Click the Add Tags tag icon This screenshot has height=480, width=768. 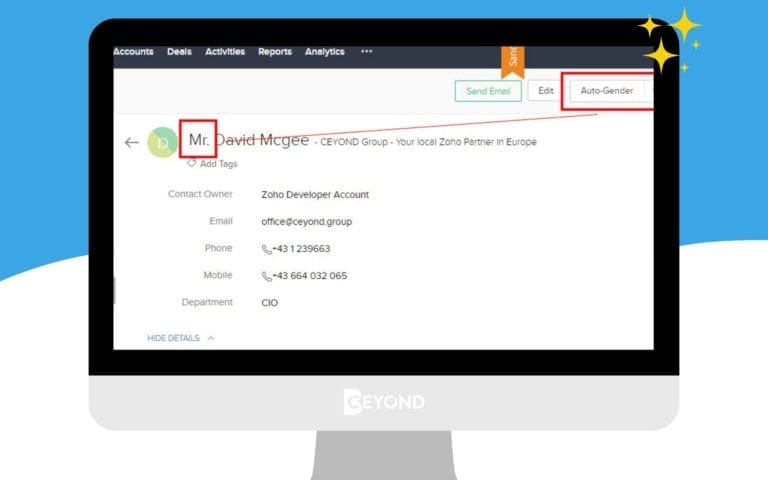click(x=192, y=163)
